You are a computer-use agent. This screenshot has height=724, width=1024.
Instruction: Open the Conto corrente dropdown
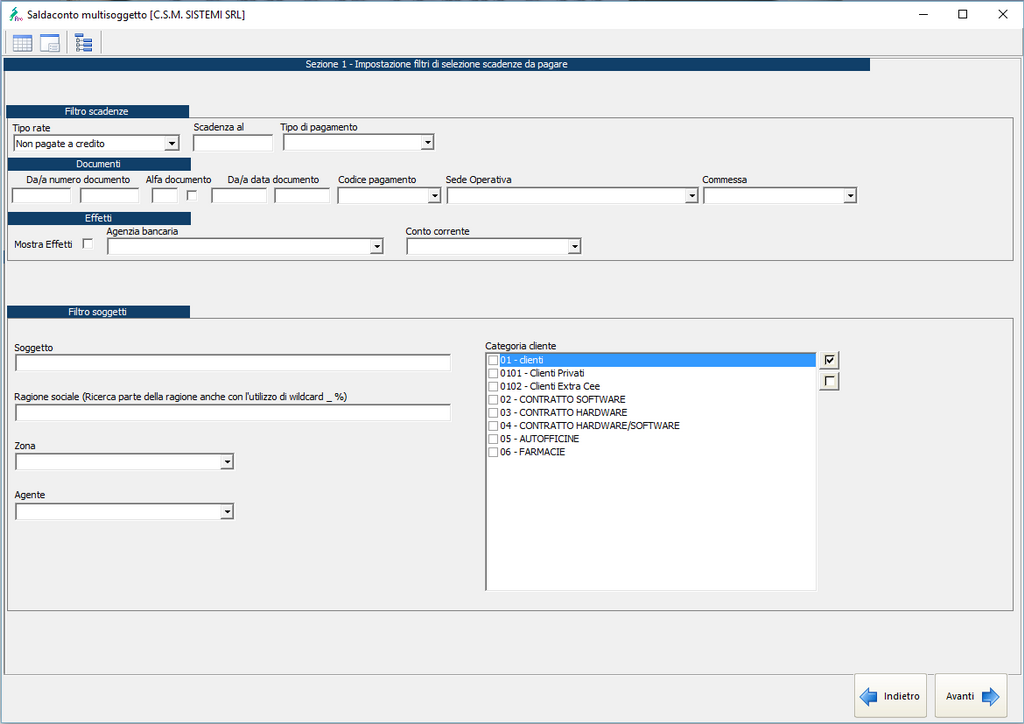coord(574,246)
